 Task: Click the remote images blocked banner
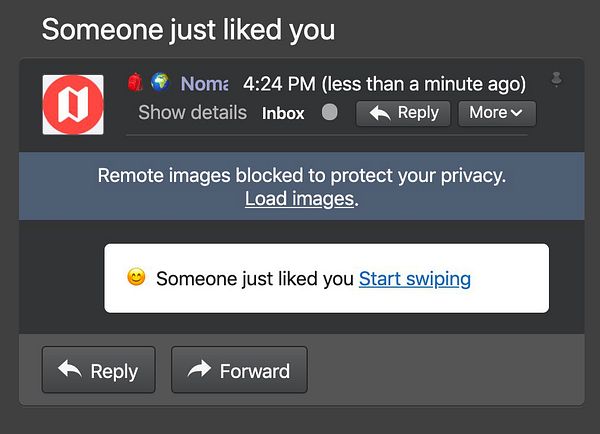click(301, 177)
